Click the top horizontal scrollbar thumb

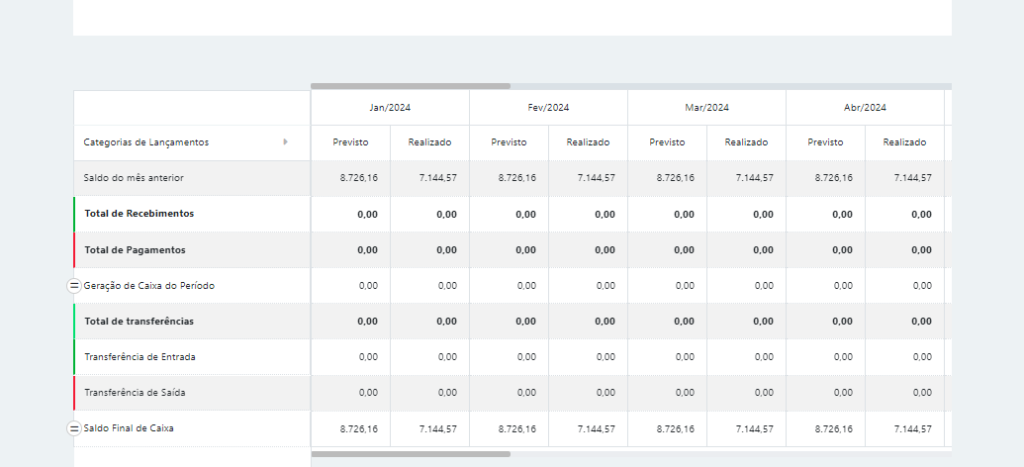pos(410,86)
